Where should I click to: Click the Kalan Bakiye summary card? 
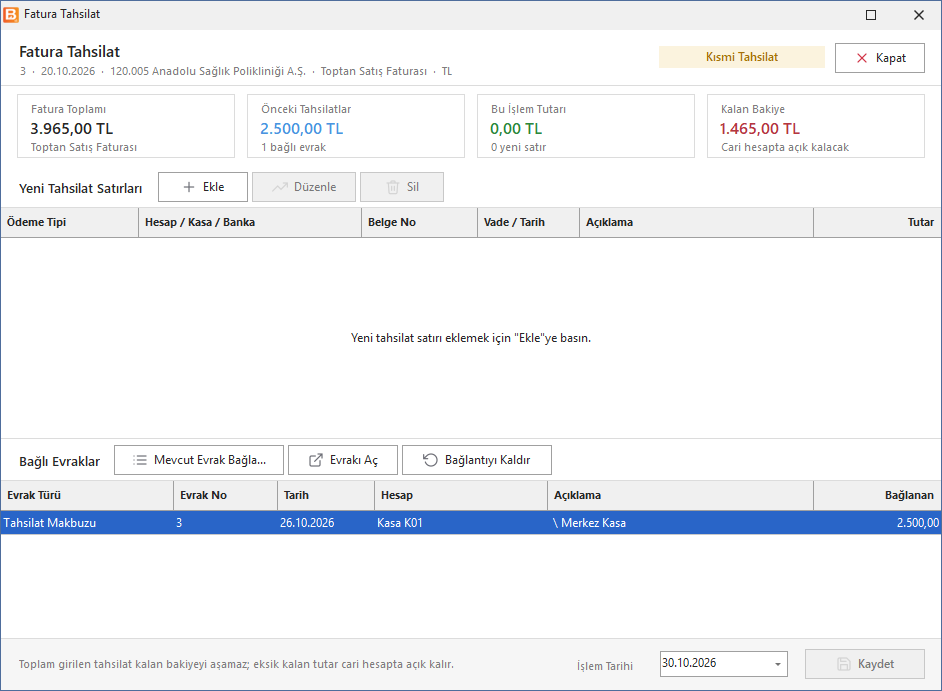pos(816,126)
